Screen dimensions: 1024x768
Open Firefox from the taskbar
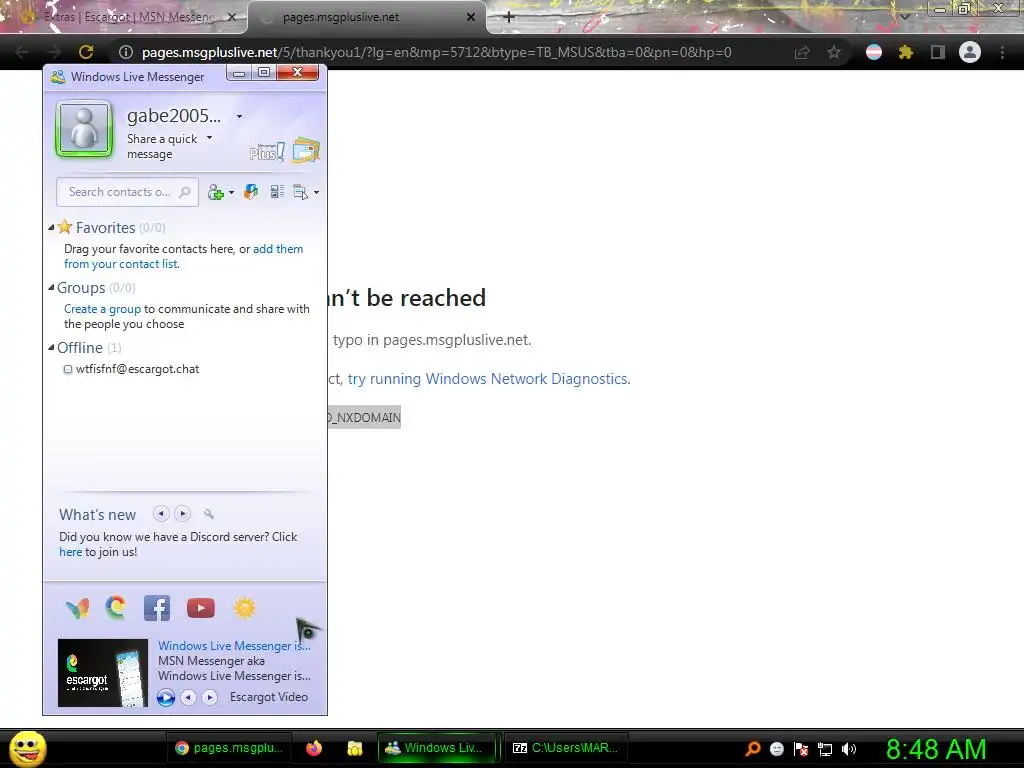(x=314, y=748)
